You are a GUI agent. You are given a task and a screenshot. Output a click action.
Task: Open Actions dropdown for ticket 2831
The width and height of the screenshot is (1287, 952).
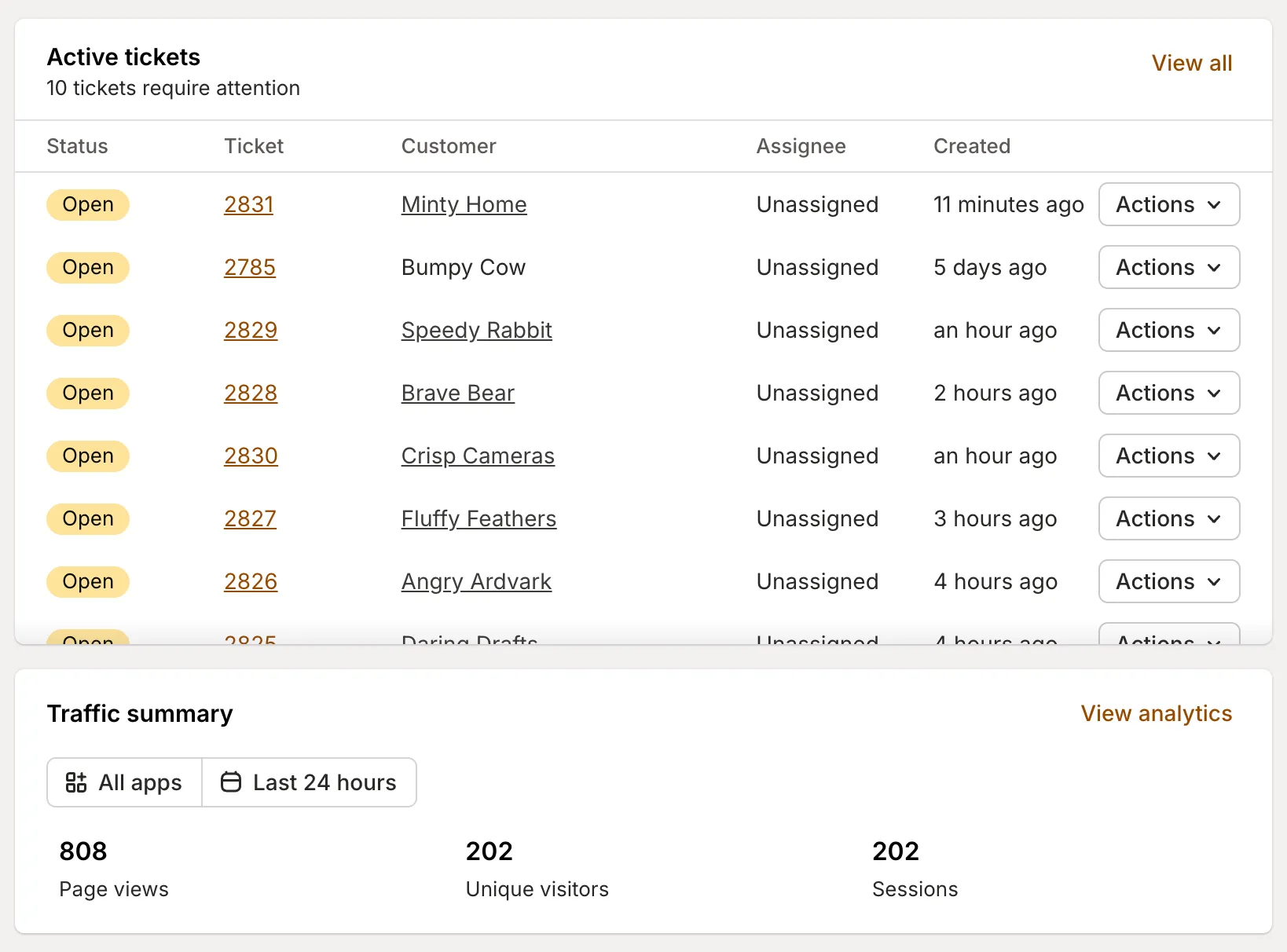click(x=1168, y=204)
